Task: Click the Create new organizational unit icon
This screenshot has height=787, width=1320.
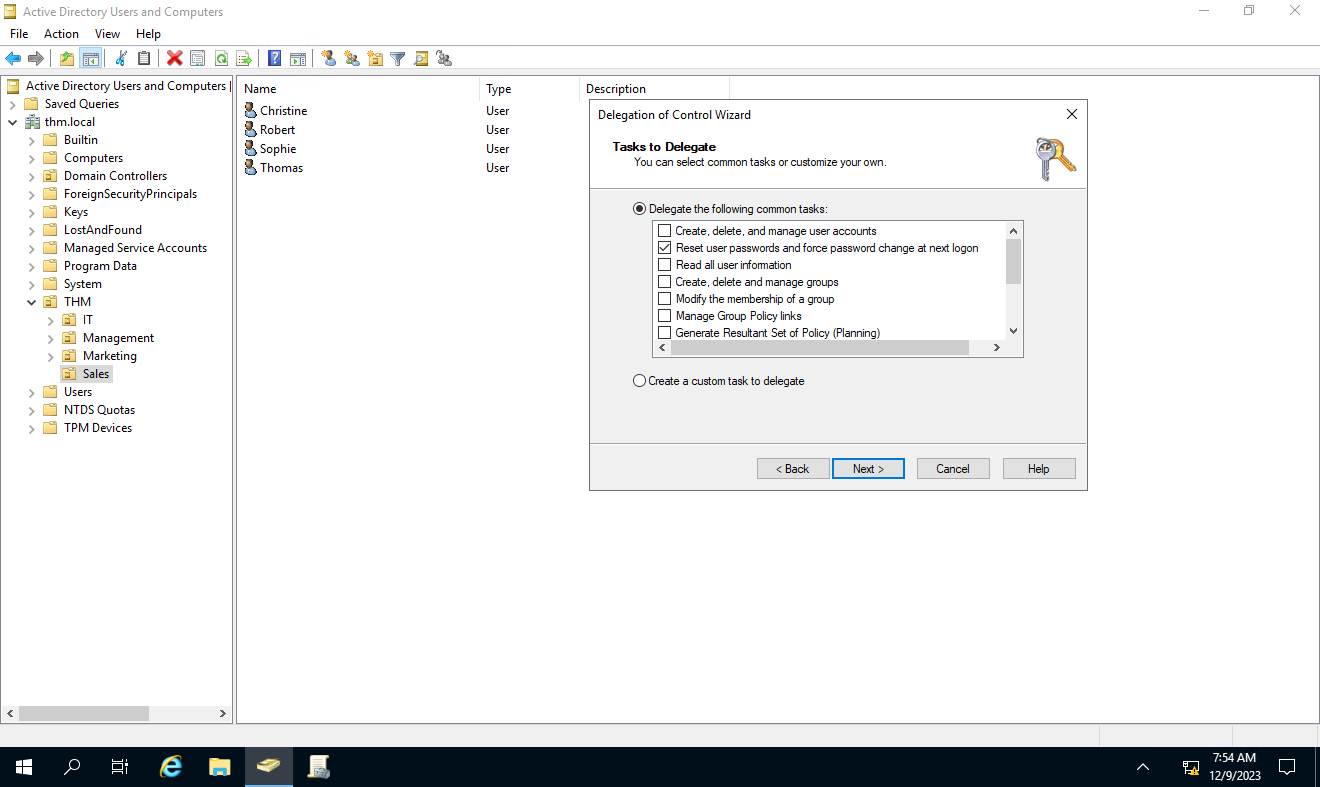Action: 375,59
